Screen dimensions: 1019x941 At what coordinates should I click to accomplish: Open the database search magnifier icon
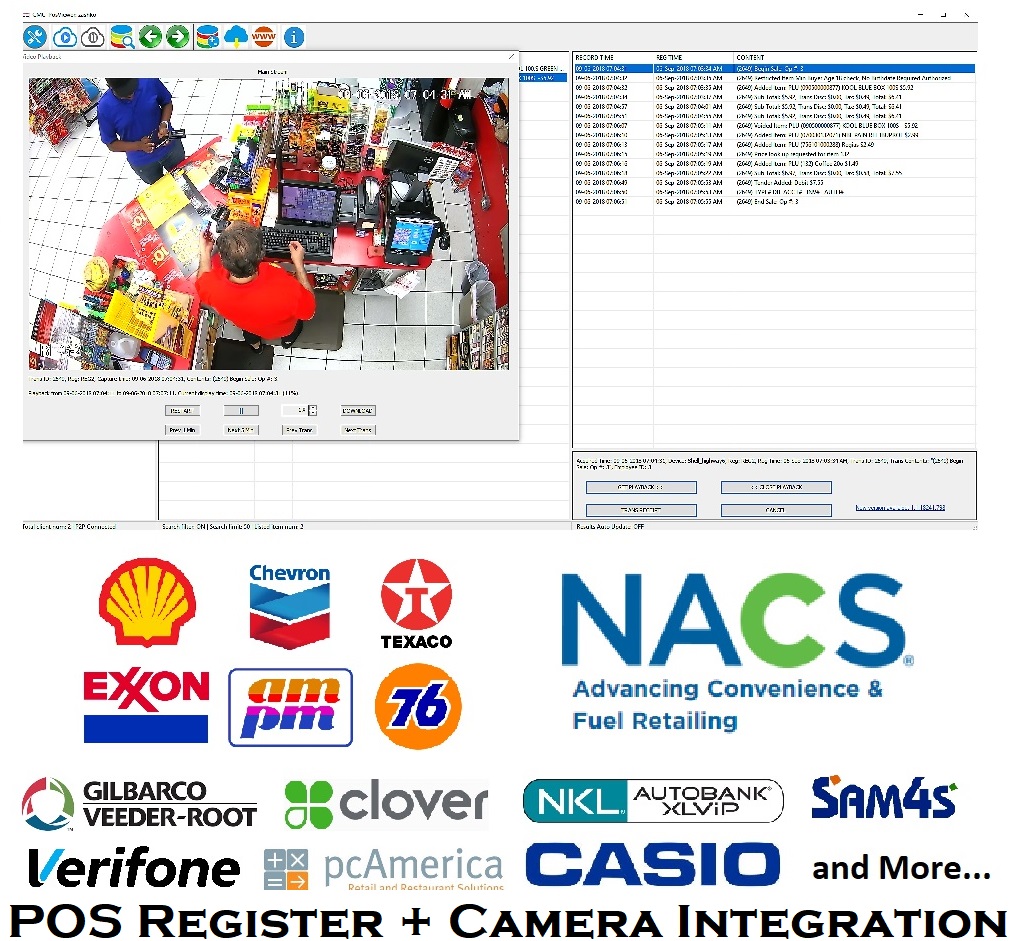(122, 37)
